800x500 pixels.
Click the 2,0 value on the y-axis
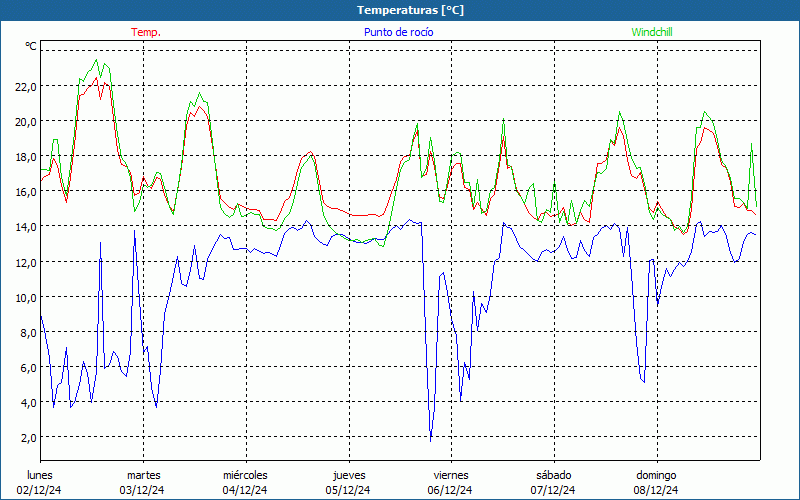coord(28,438)
